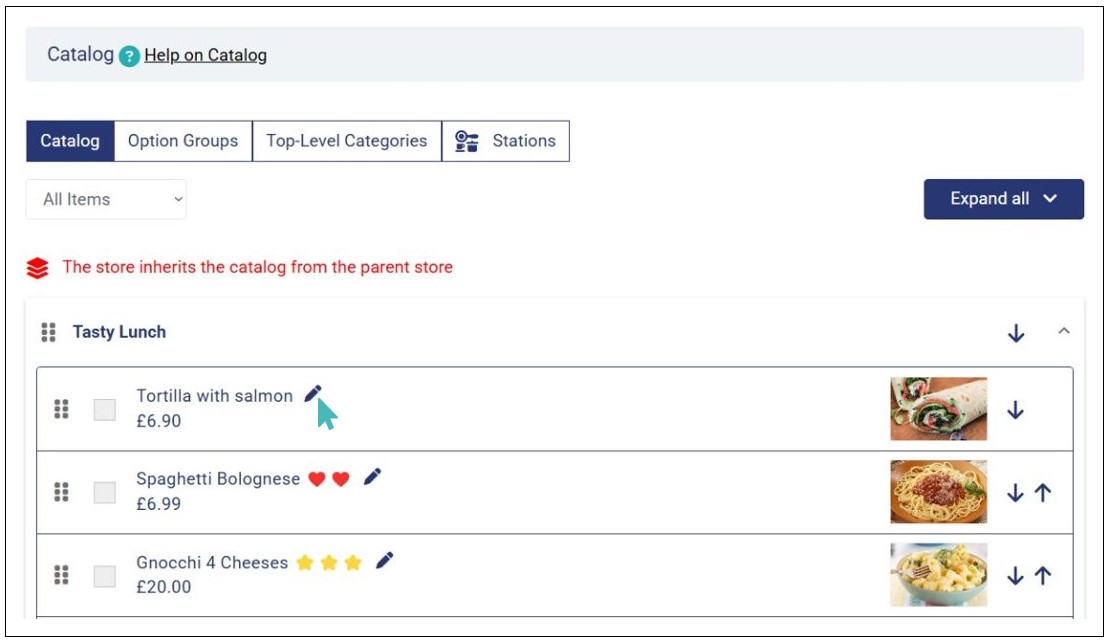Open the Top-Level Categories tab

pos(347,141)
